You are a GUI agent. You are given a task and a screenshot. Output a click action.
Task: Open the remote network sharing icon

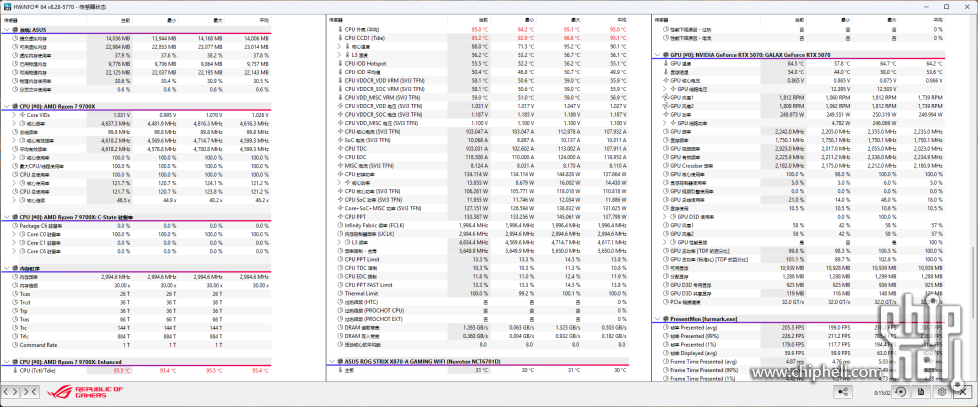point(843,392)
